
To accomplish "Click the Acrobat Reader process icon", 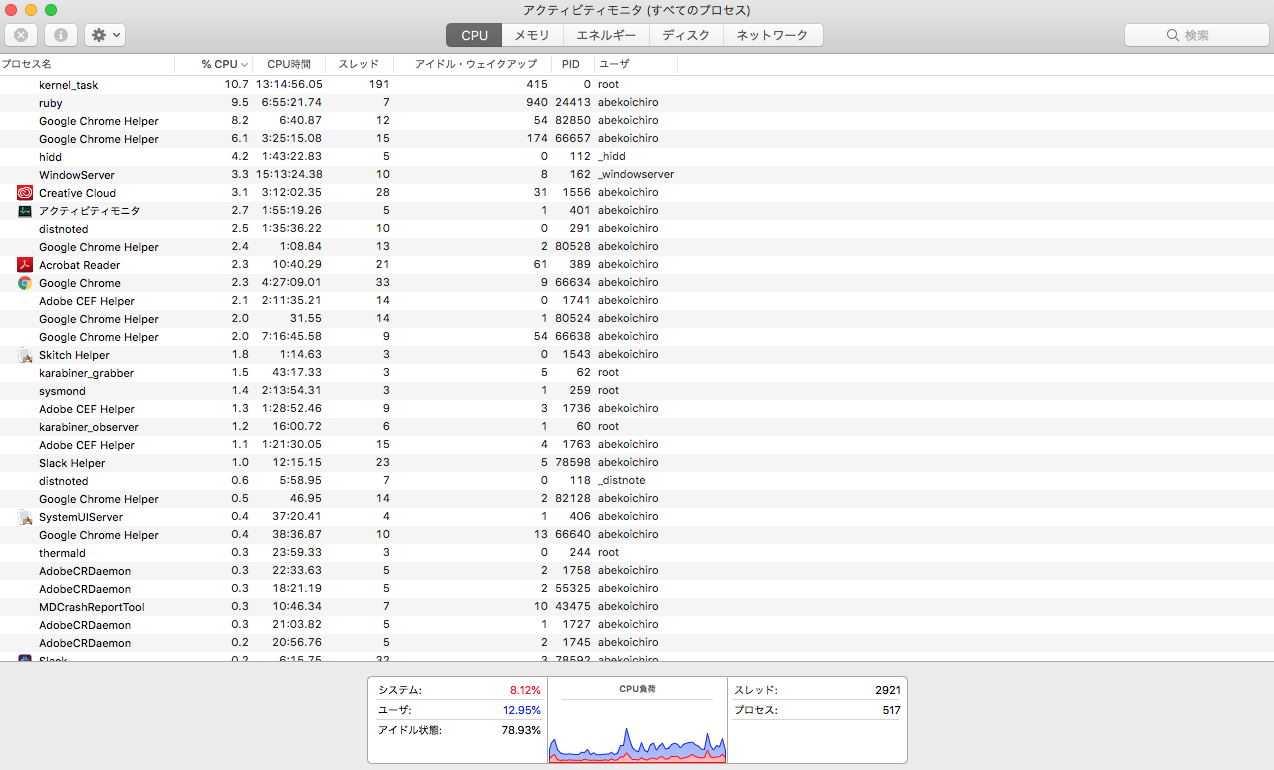I will (25, 265).
